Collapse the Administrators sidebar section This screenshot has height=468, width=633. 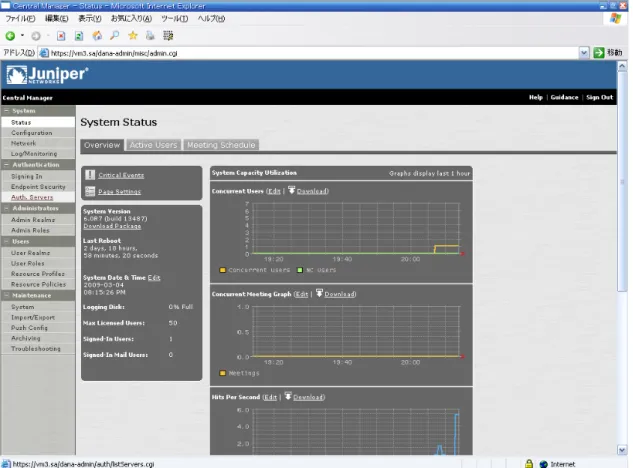coord(6,208)
